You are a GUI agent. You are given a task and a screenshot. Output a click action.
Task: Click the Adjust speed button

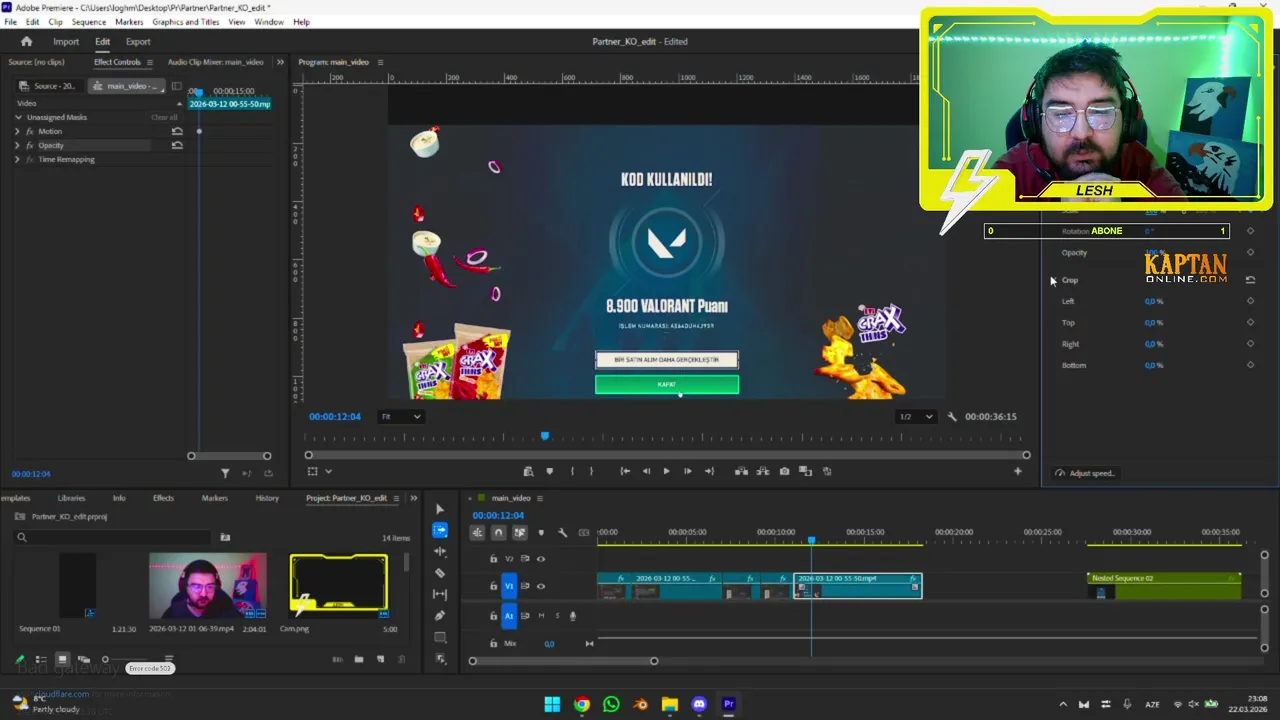[x=1085, y=473]
